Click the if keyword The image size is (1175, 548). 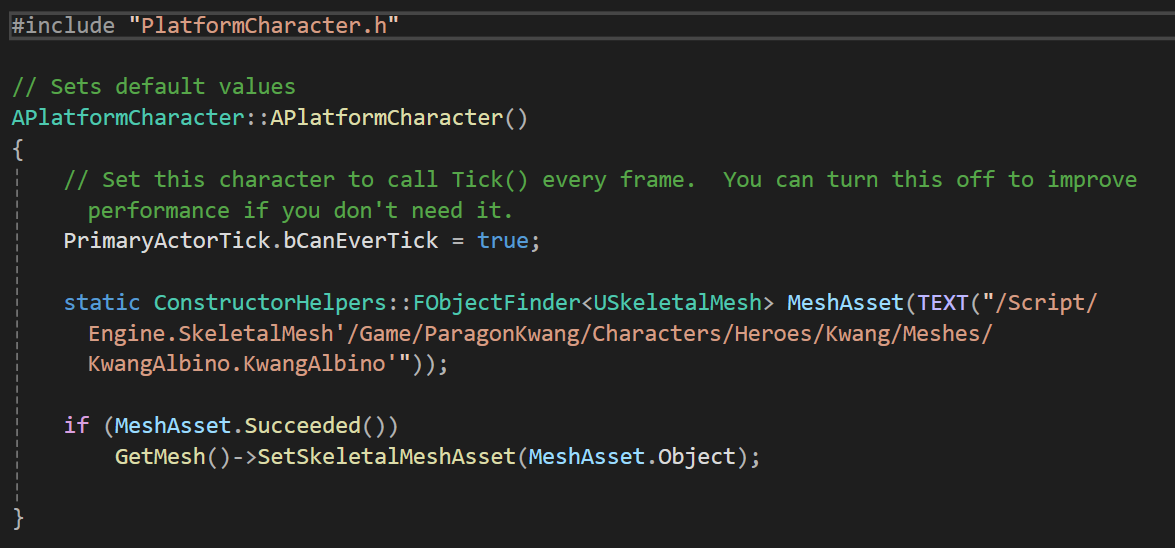(76, 426)
